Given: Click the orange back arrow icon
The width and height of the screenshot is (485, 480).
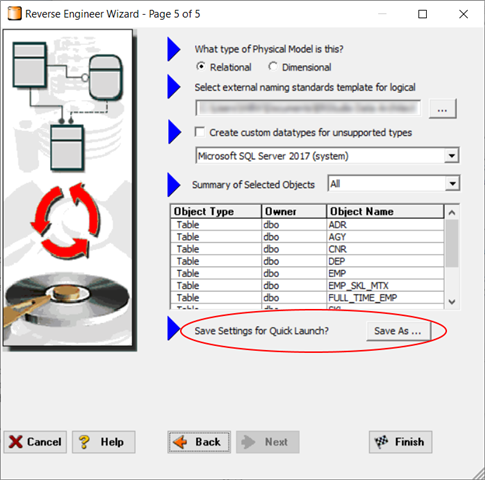Looking at the screenshot, I should (x=180, y=442).
